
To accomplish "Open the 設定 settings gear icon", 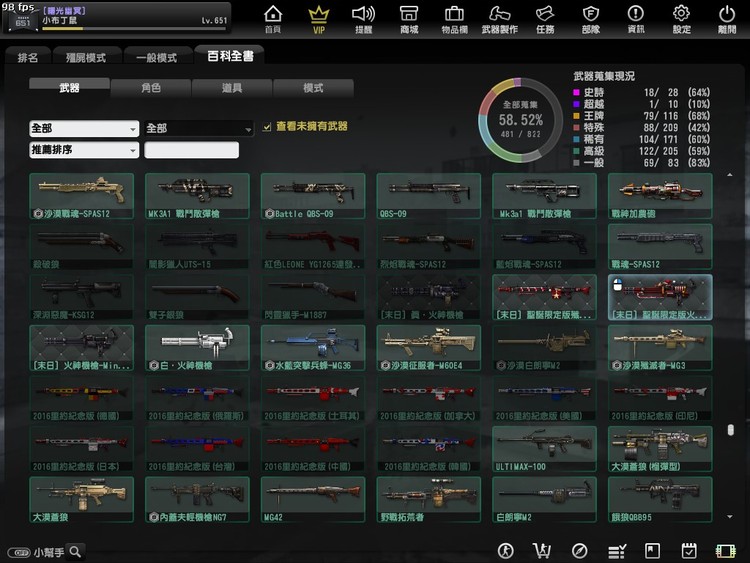I will (681, 19).
